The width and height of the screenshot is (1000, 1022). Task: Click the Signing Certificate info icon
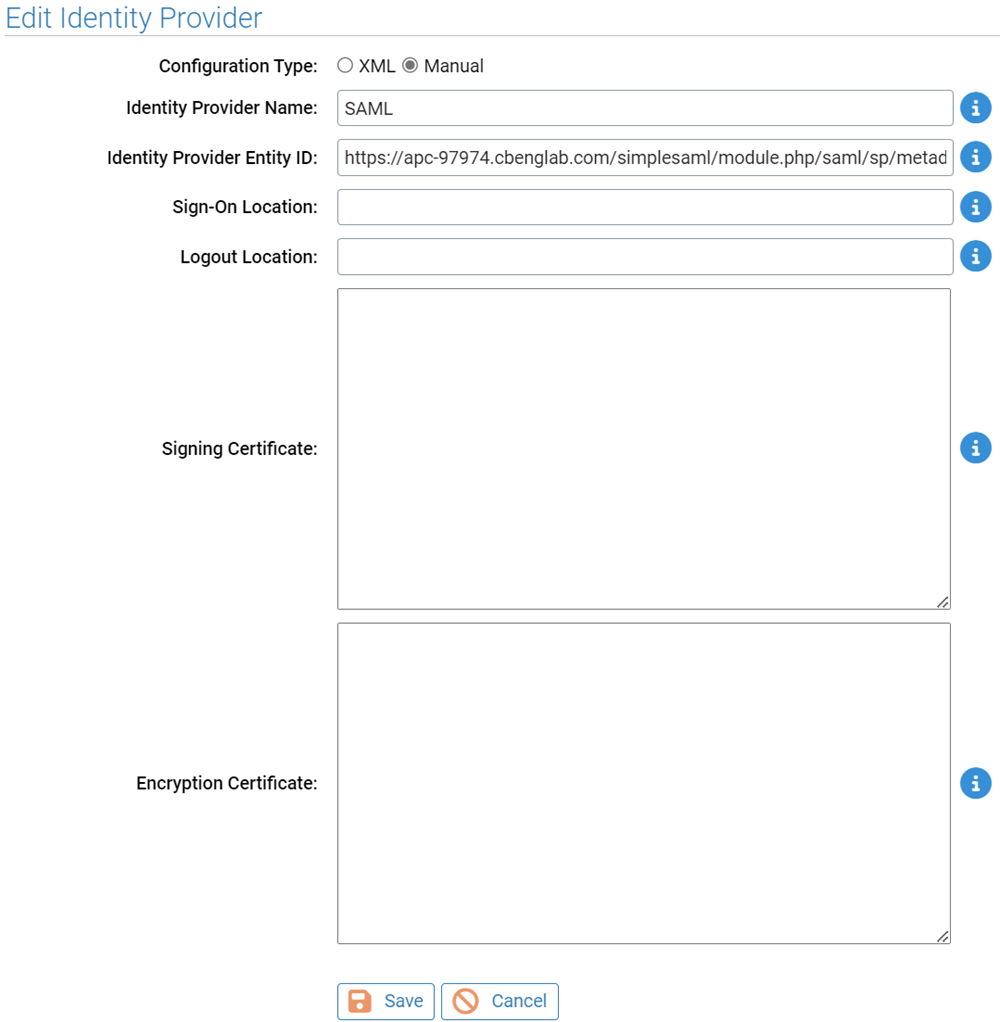pos(975,448)
